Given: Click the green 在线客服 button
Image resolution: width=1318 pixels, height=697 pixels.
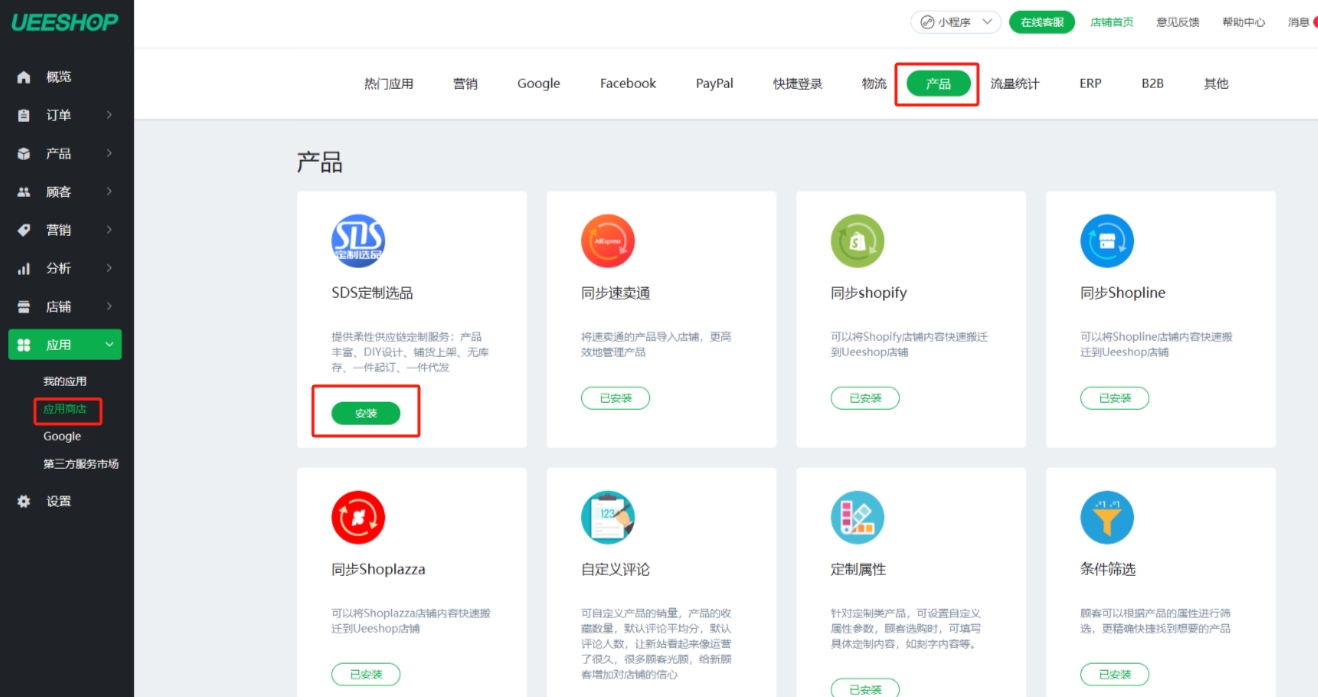Looking at the screenshot, I should click(x=1042, y=22).
